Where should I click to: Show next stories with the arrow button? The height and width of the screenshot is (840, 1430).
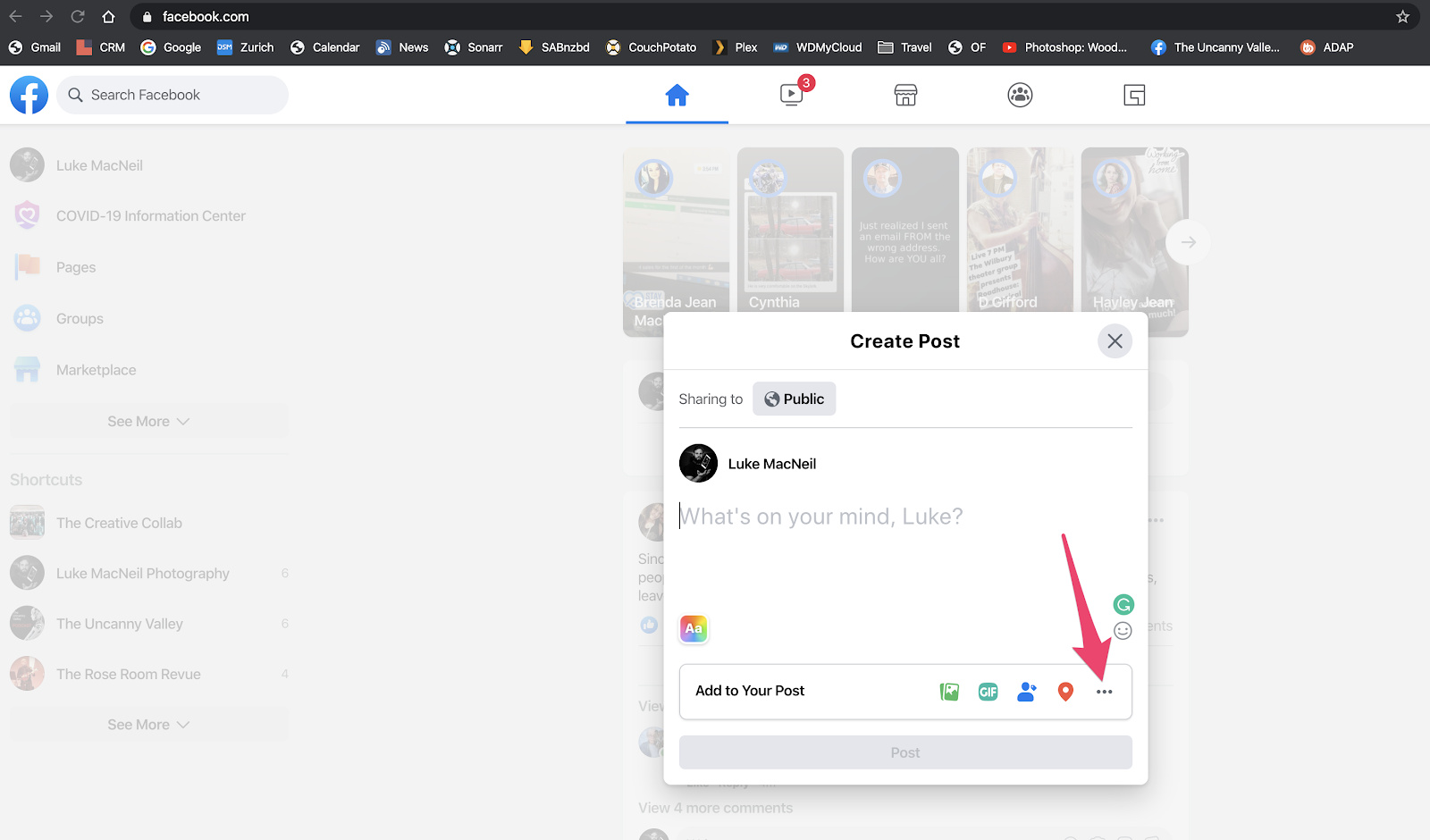[x=1188, y=242]
